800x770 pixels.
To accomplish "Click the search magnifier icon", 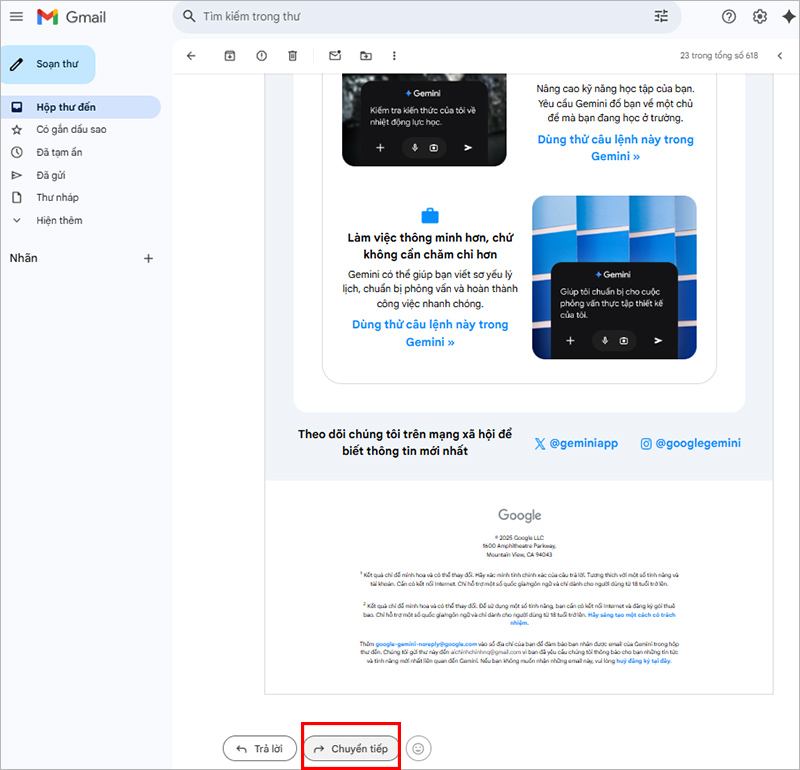I will point(189,16).
